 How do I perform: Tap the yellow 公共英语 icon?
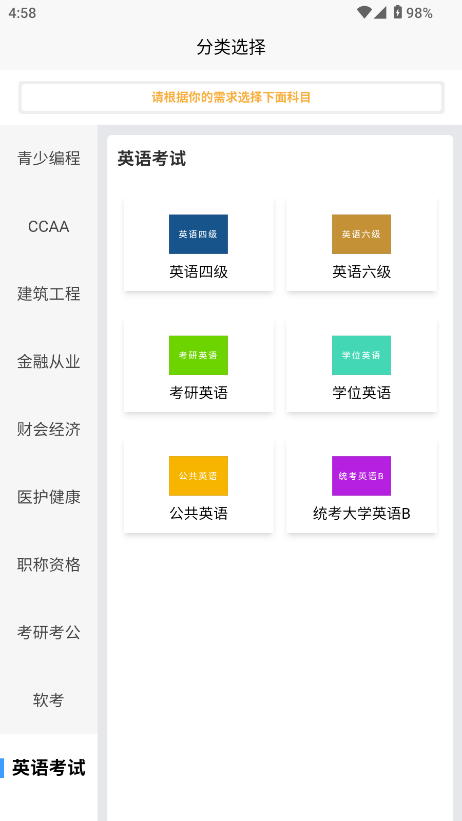[x=198, y=476]
